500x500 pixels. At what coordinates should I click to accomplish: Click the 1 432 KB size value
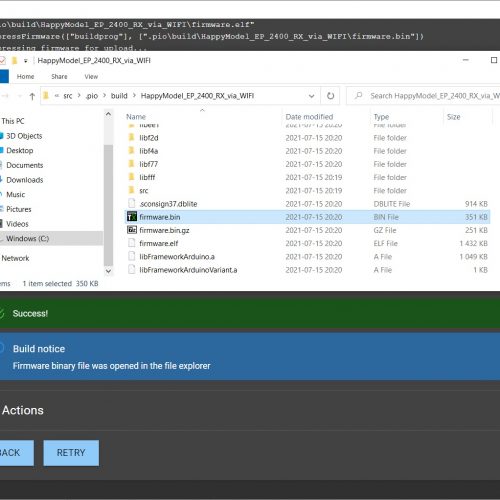[x=473, y=243]
